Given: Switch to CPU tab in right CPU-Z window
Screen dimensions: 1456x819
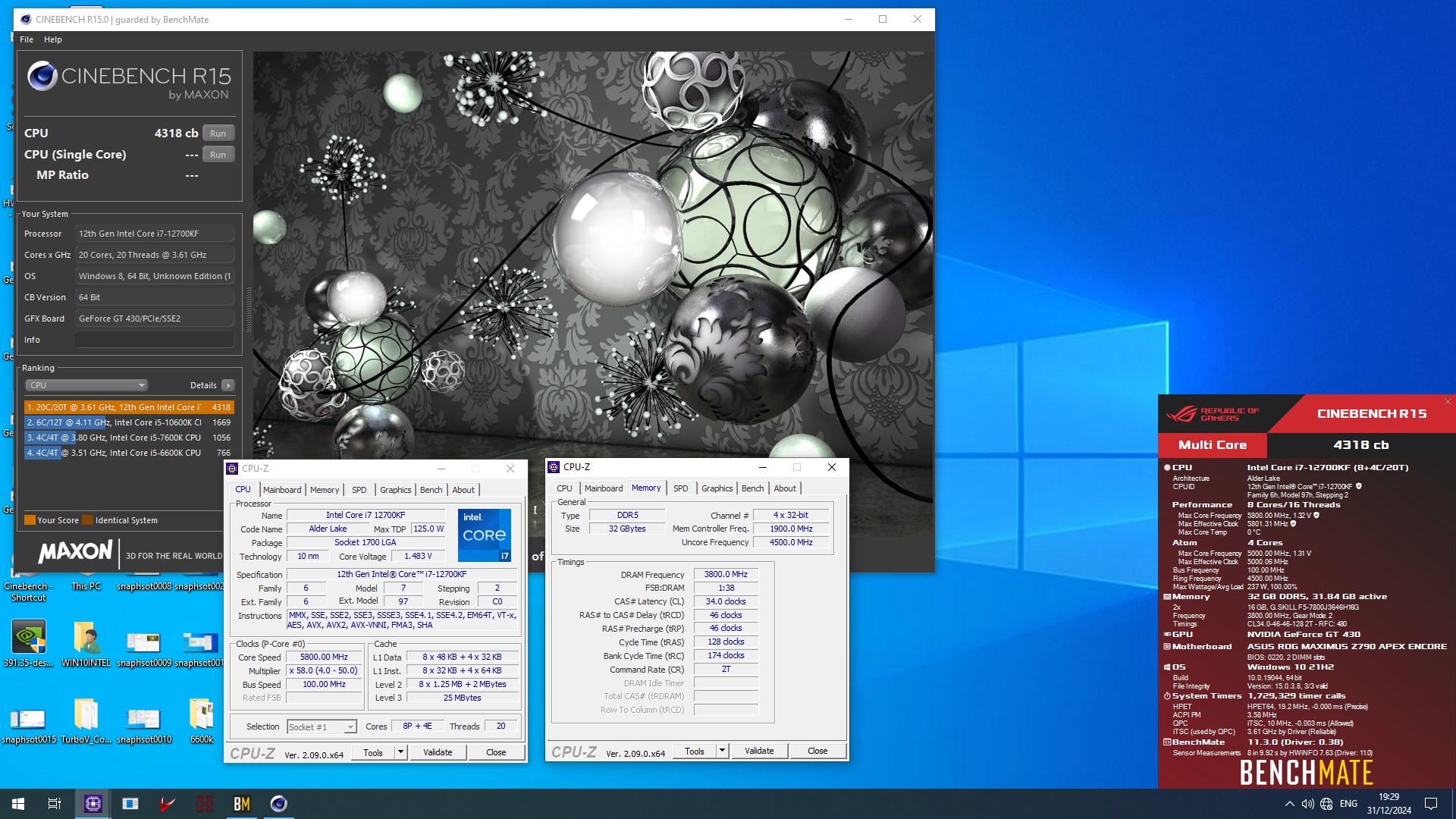Looking at the screenshot, I should (x=564, y=488).
